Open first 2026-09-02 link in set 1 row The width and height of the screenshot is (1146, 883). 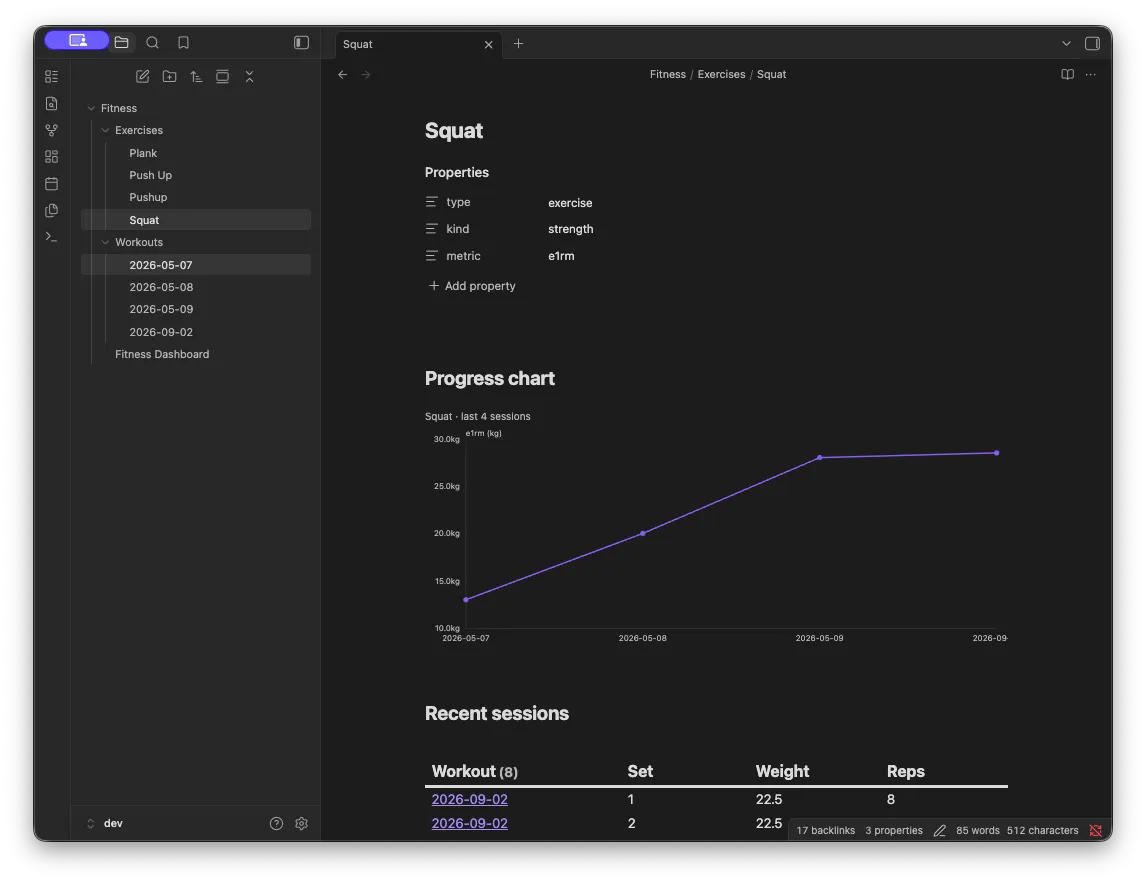click(469, 799)
